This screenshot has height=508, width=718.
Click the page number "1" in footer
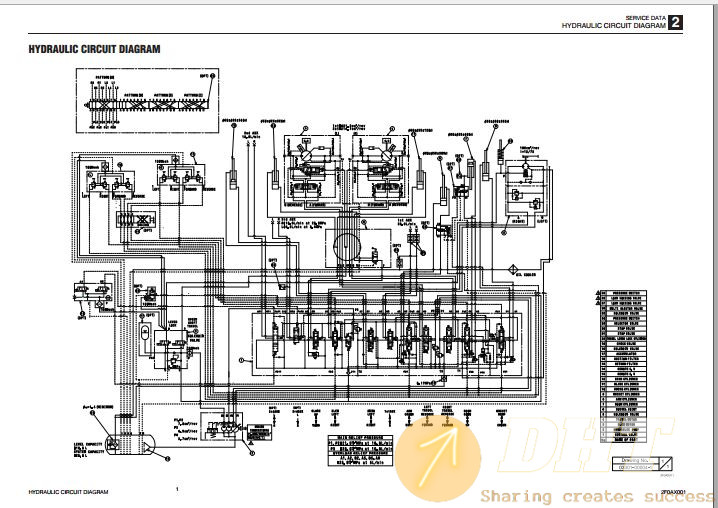point(177,489)
